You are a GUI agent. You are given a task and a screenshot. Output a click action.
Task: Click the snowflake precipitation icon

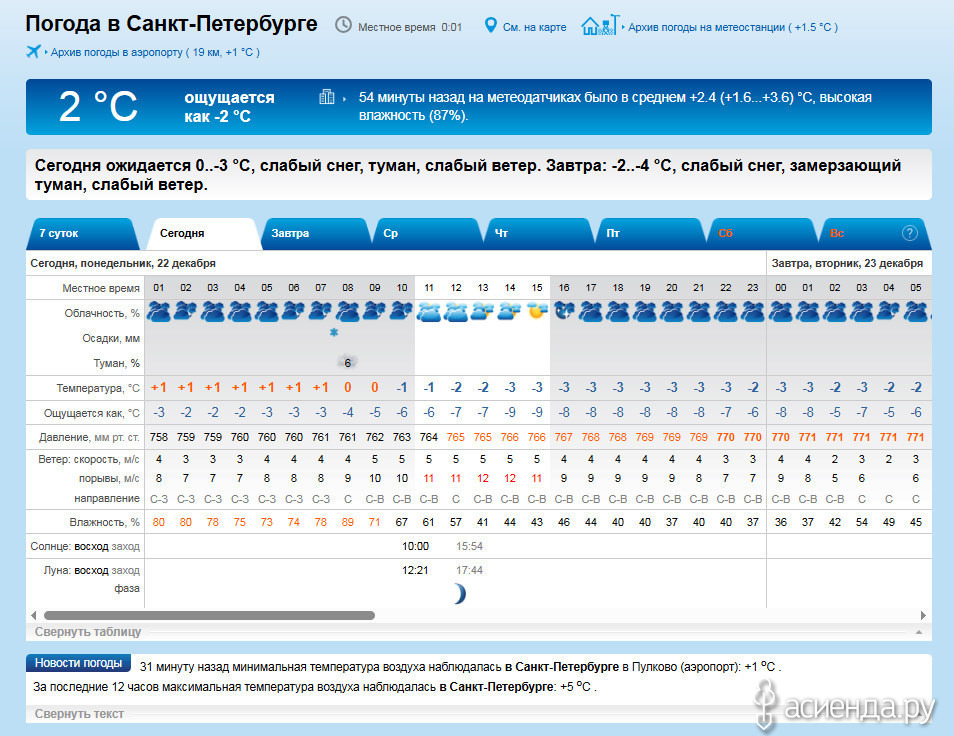(334, 332)
